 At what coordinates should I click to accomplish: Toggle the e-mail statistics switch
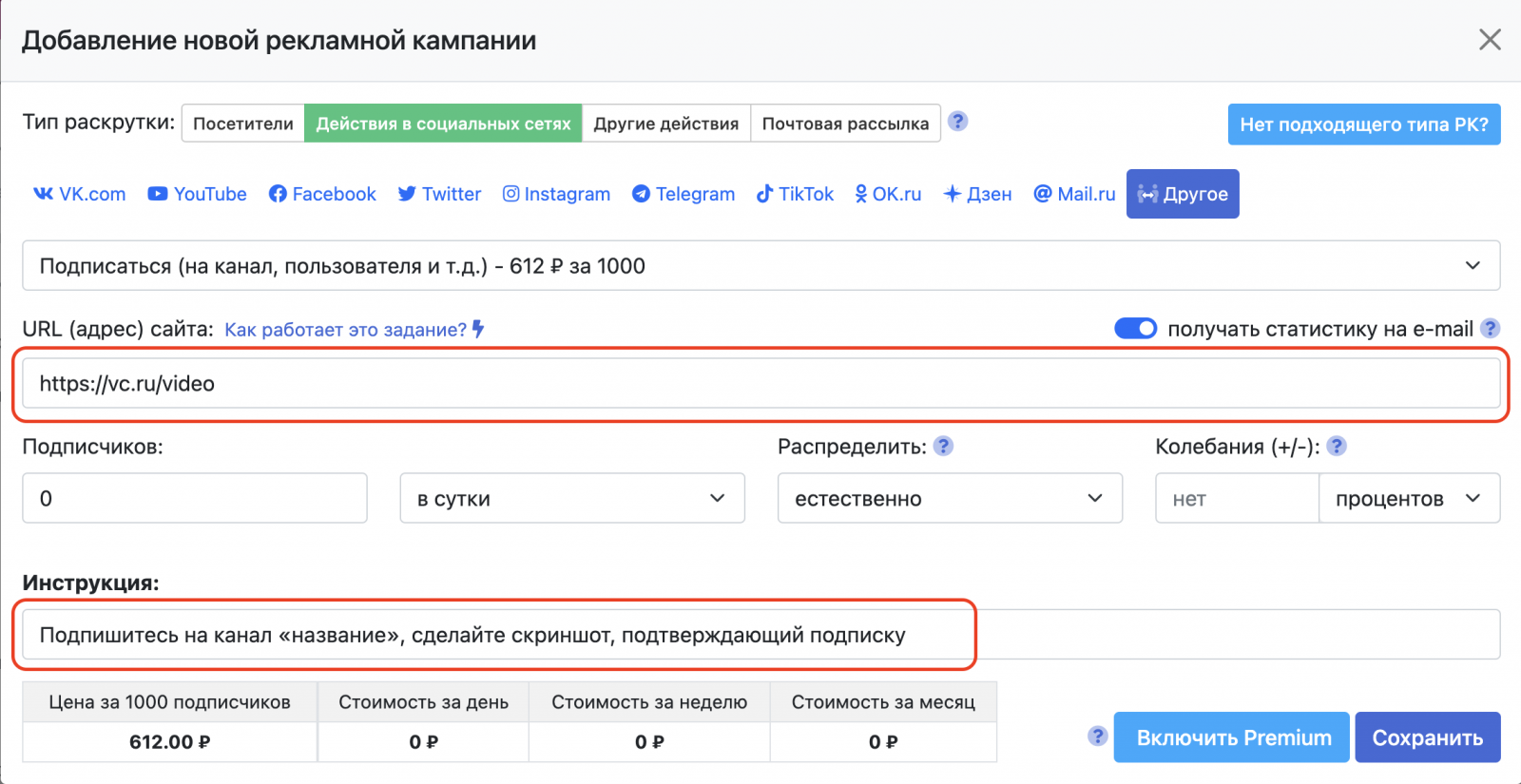[x=1135, y=329]
